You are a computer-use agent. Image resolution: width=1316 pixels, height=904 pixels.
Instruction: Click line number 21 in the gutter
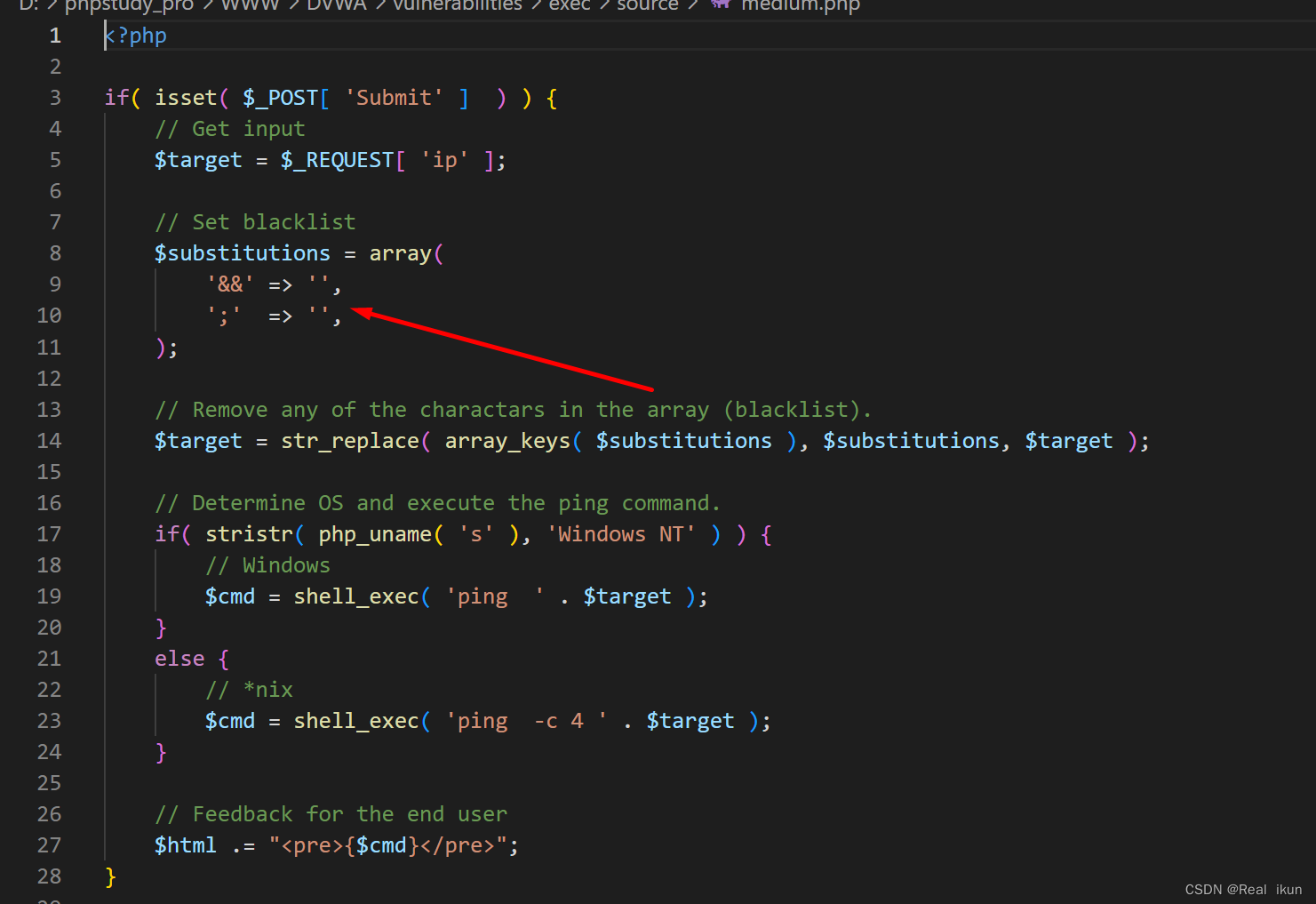(x=49, y=659)
